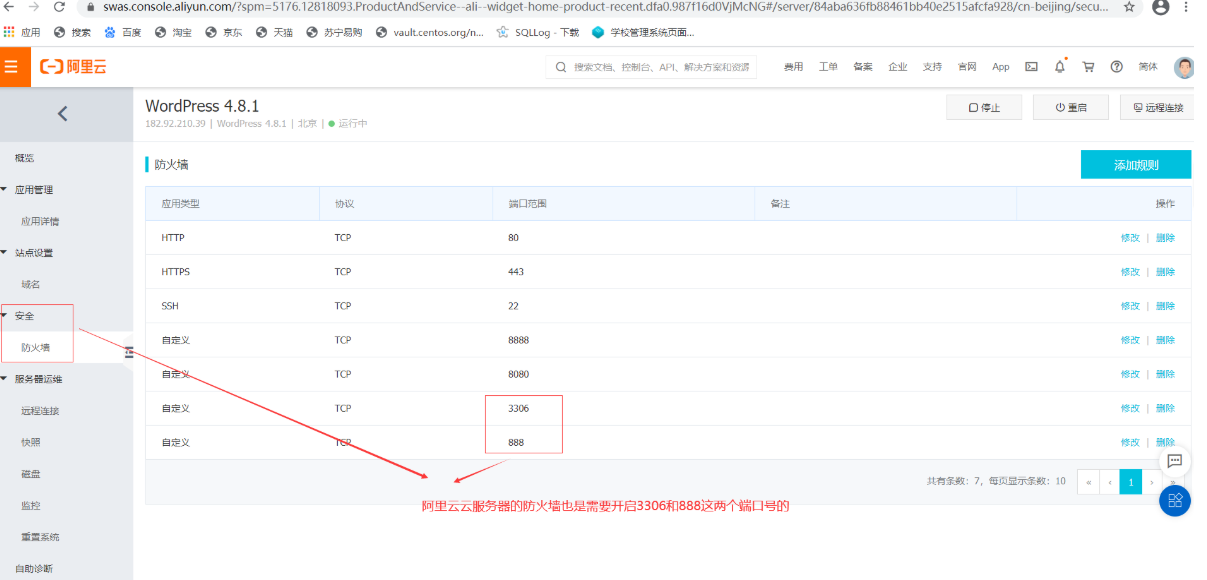Open the 支持 top menu

tap(932, 67)
